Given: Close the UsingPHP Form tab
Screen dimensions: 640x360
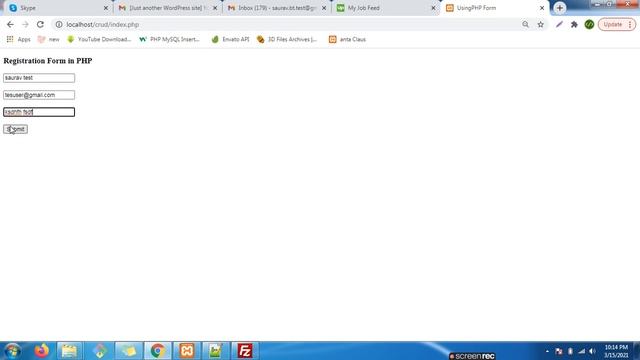Looking at the screenshot, I should (x=542, y=8).
